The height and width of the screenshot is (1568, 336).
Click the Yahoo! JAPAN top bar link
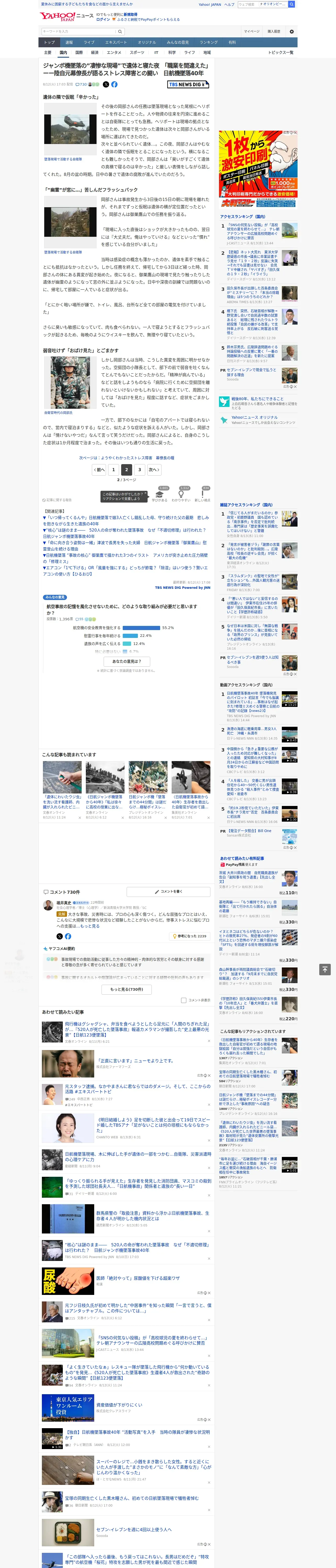coord(210,4)
